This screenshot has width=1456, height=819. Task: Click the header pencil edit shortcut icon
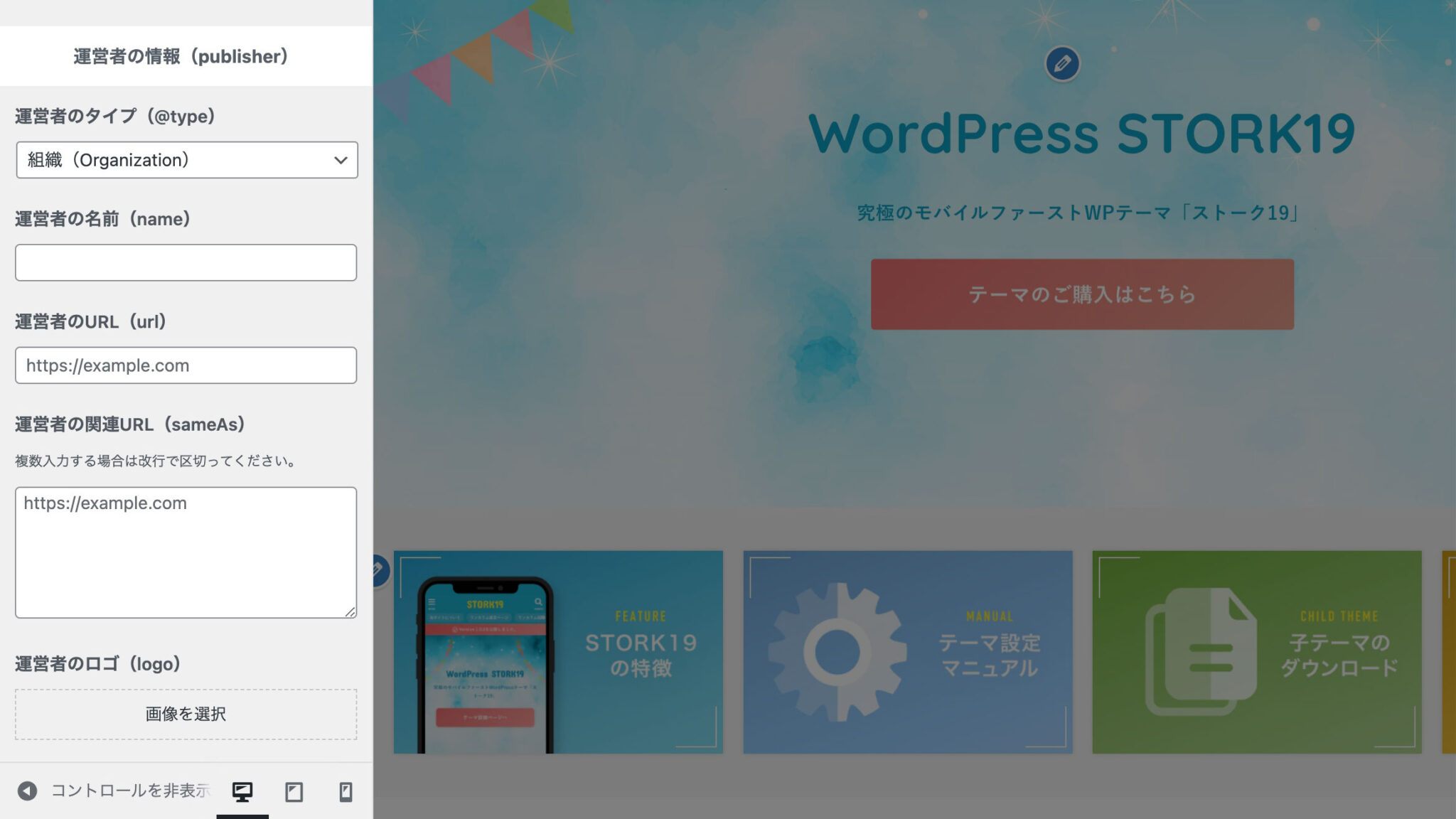(1062, 64)
